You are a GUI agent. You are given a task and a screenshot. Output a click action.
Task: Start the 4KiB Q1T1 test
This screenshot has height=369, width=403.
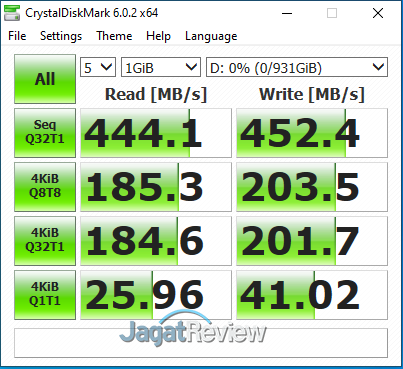pos(45,295)
